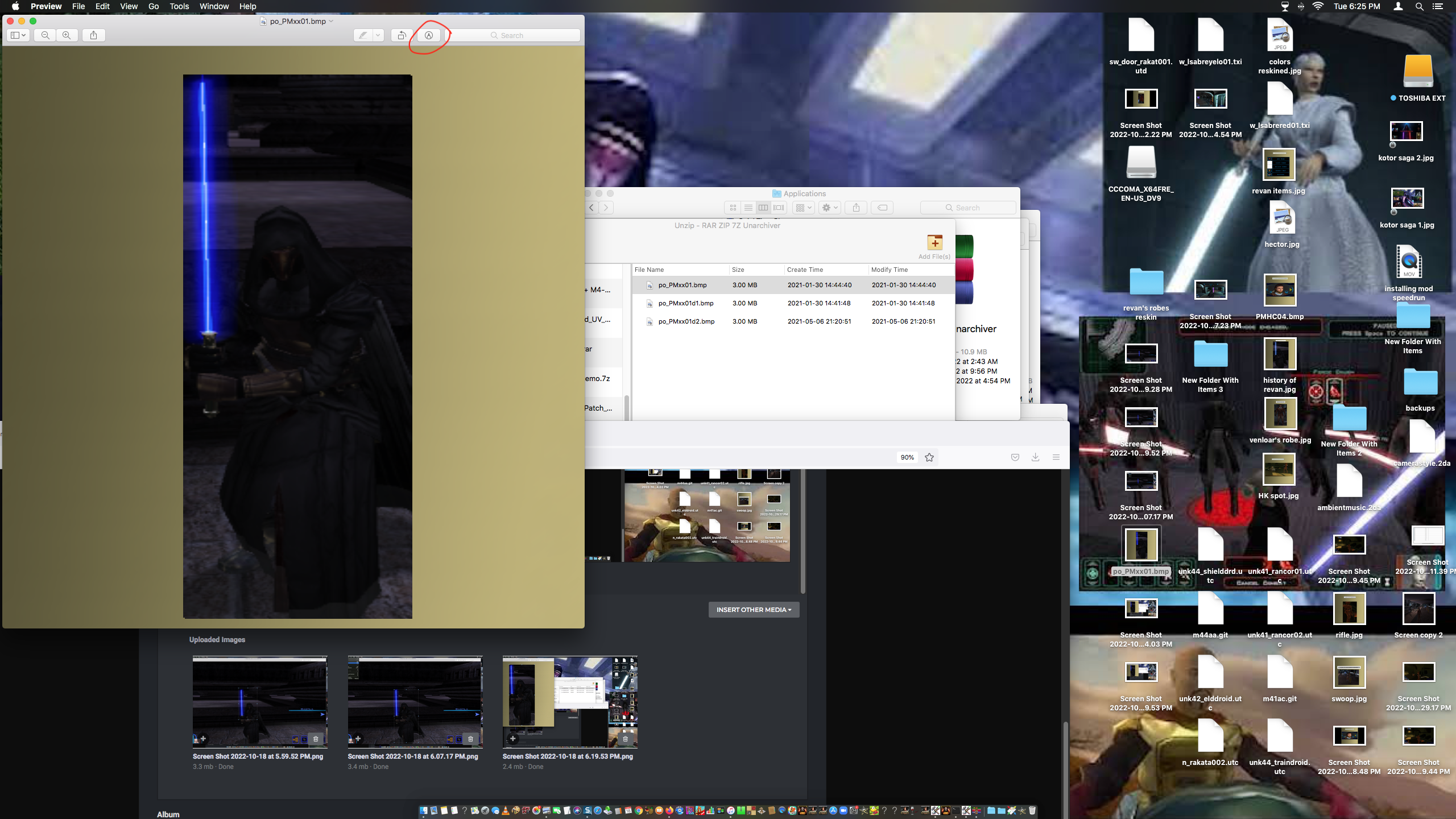Open browser downloads icon
This screenshot has height=819, width=1456.
[x=1036, y=457]
